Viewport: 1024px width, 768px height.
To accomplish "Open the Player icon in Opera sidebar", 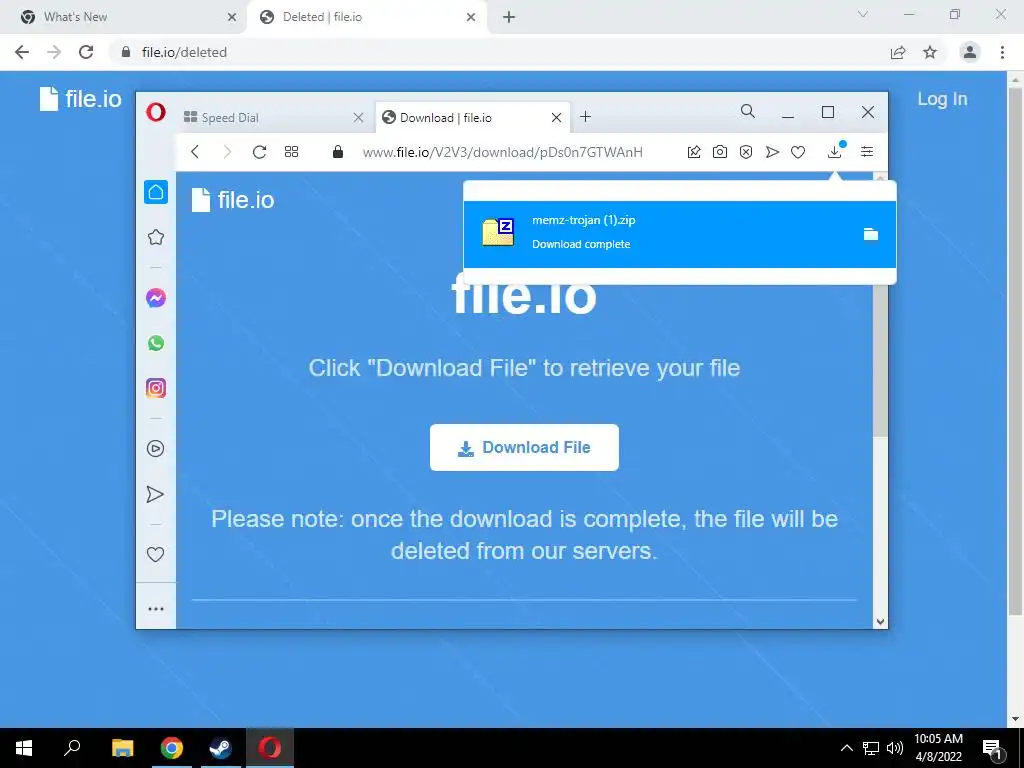I will [155, 449].
